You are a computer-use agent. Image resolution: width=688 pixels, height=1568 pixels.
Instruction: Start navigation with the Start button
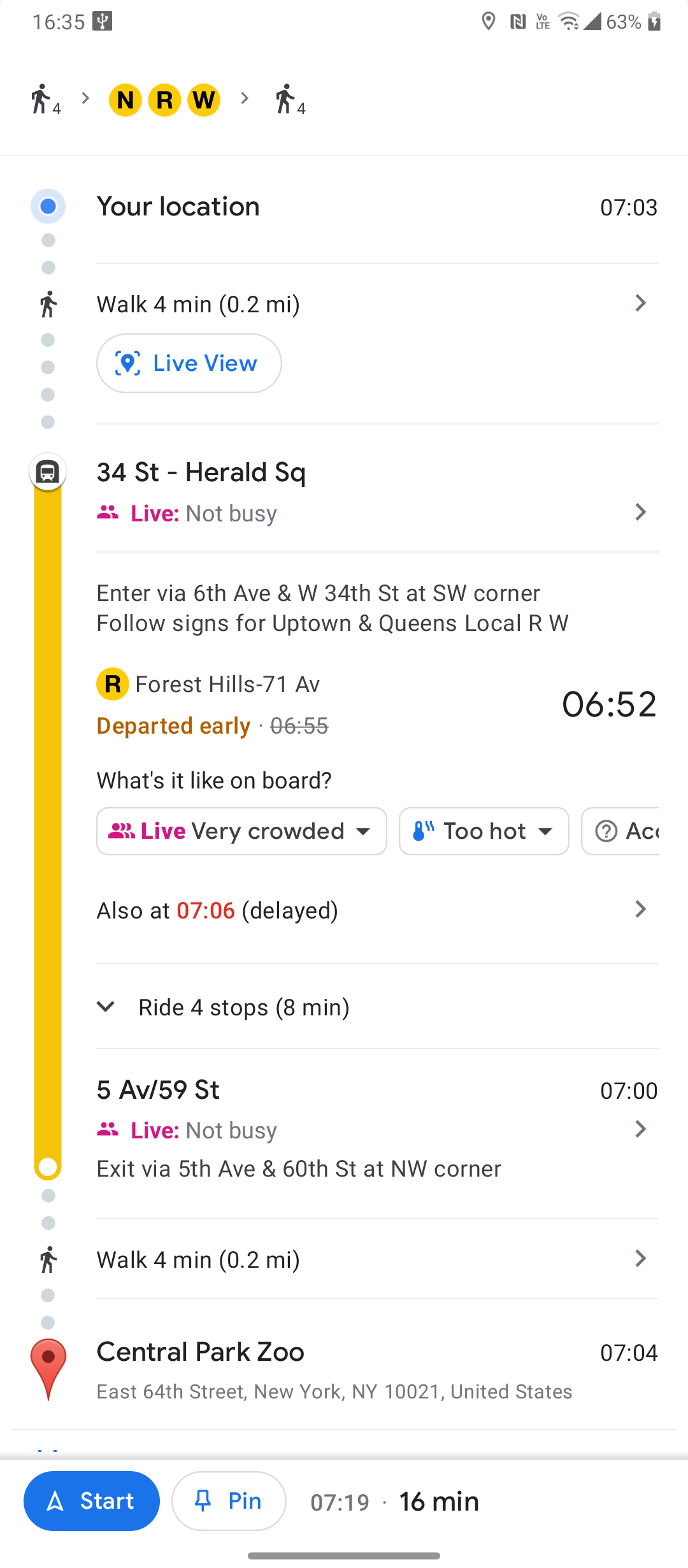click(92, 1501)
